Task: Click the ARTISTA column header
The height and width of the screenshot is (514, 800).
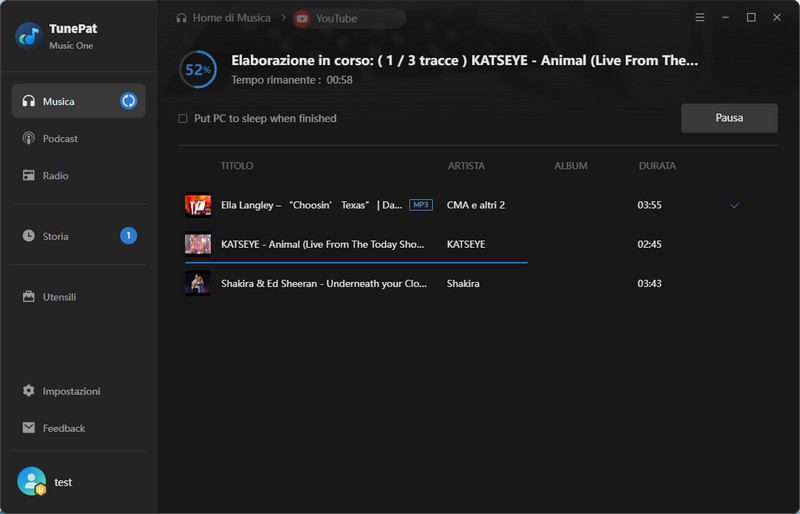Action: point(466,166)
